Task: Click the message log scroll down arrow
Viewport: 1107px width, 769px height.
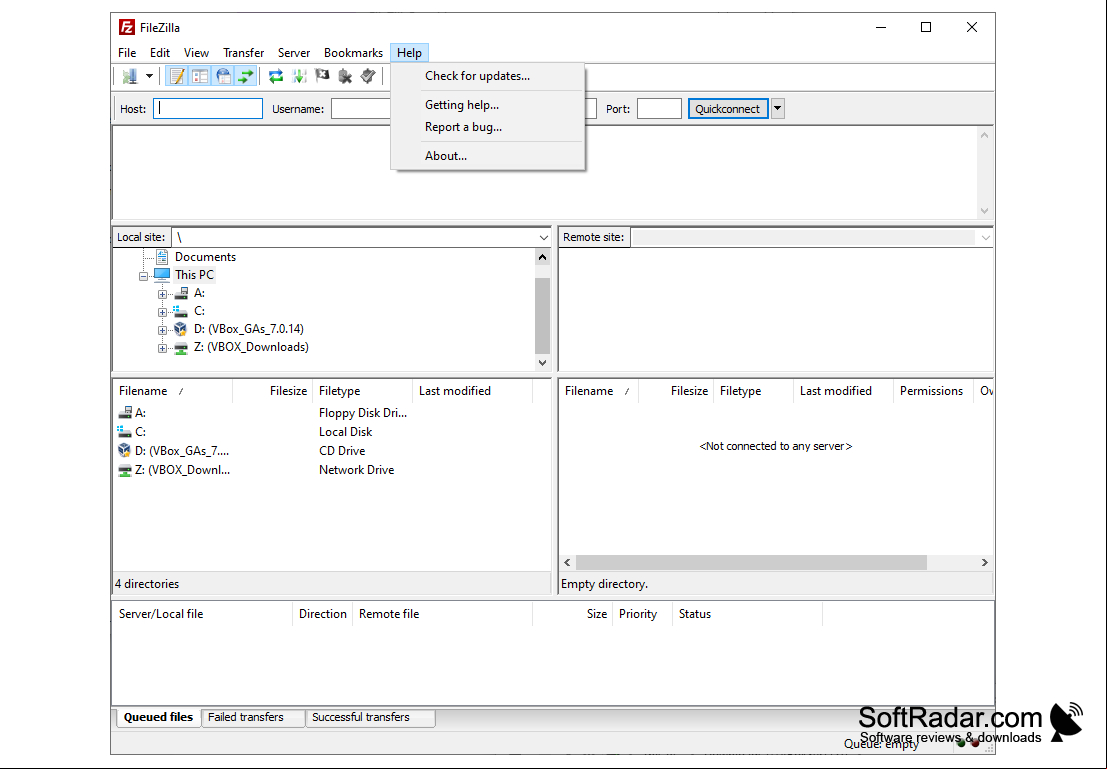Action: 984,211
